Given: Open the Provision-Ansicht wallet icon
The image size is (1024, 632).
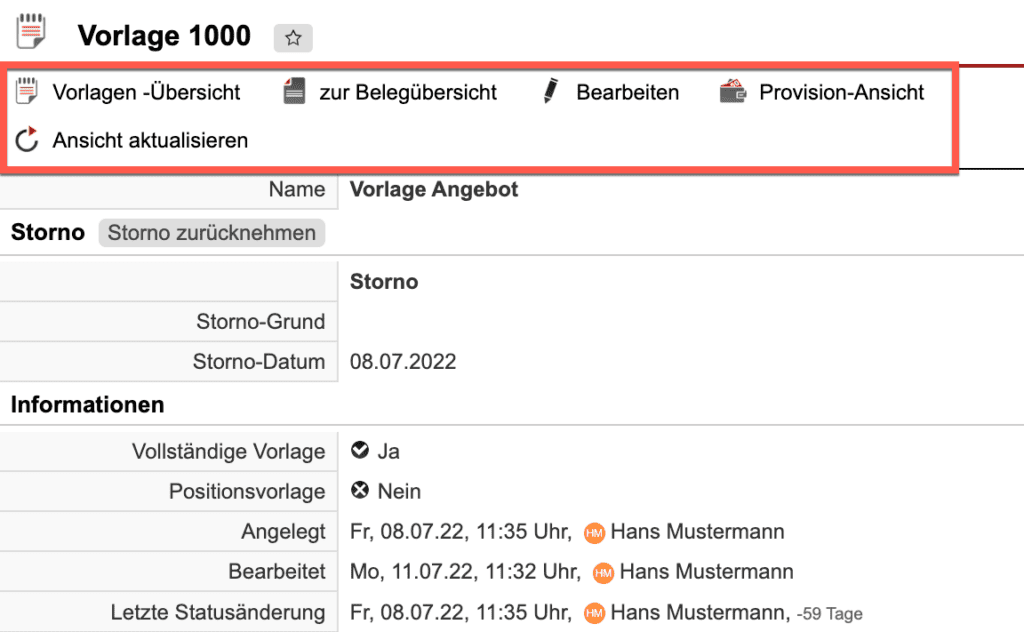Looking at the screenshot, I should 732,91.
